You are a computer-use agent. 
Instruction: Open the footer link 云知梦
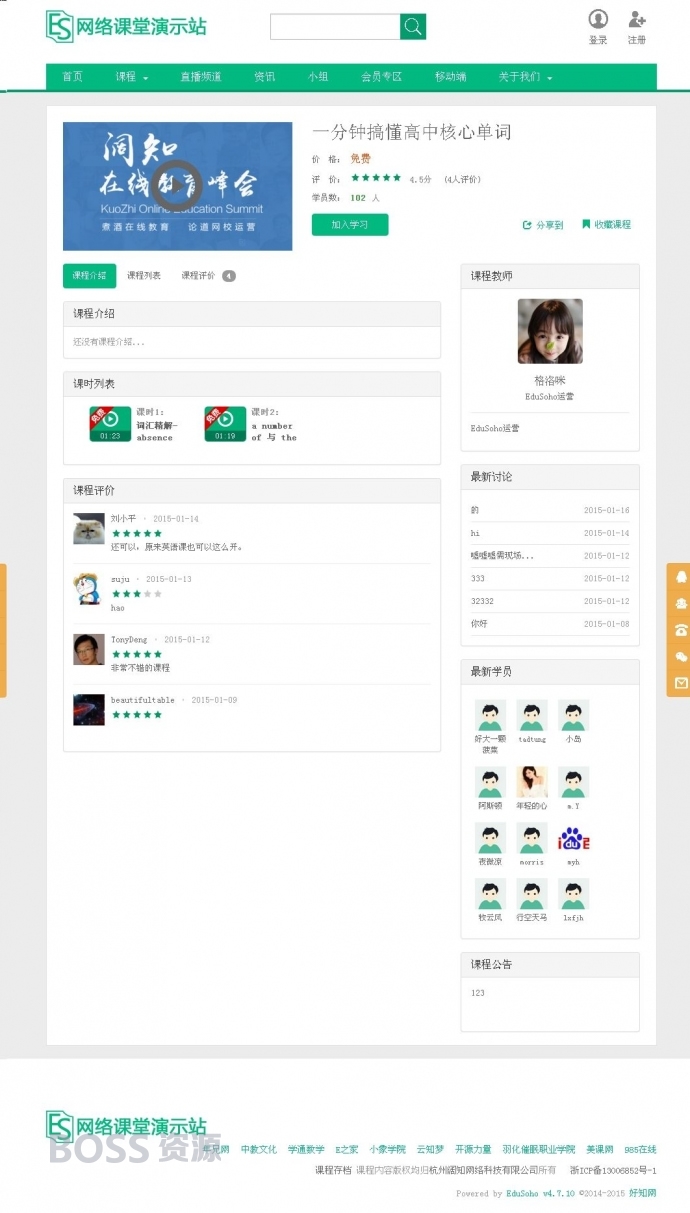pyautogui.click(x=430, y=1150)
